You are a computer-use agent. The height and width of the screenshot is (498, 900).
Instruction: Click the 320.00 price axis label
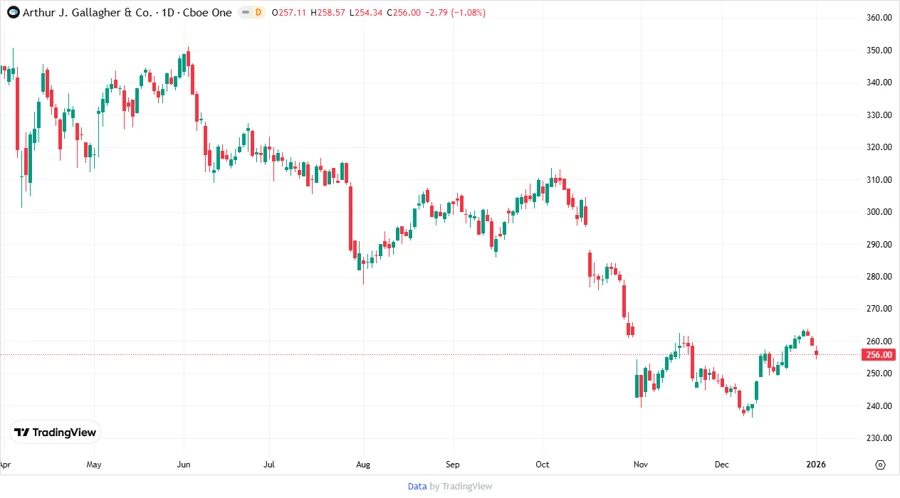click(x=879, y=147)
